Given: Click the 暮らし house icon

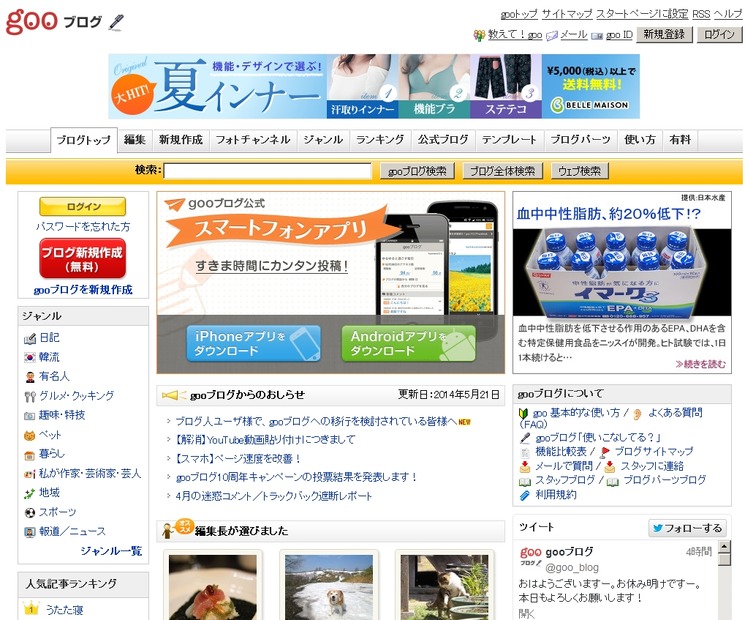Looking at the screenshot, I should (x=30, y=455).
